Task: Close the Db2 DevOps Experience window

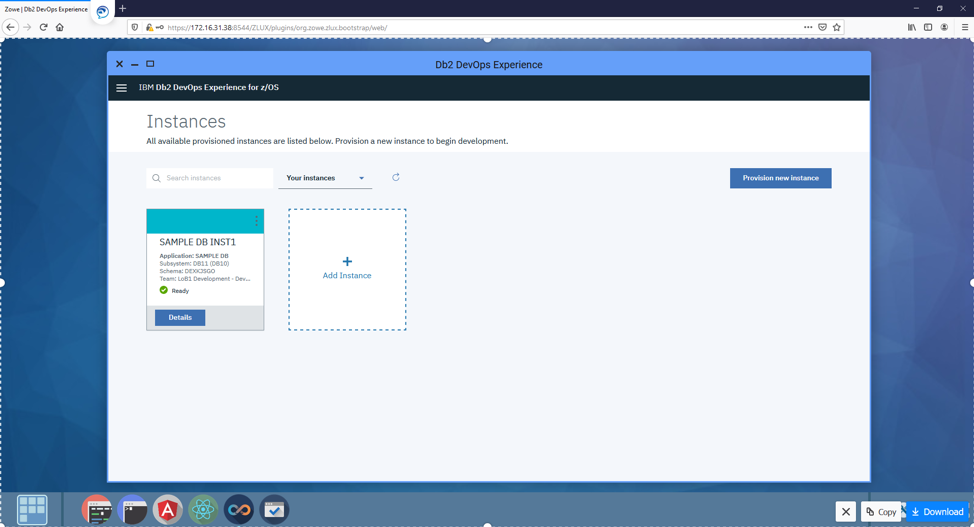Action: (x=119, y=64)
